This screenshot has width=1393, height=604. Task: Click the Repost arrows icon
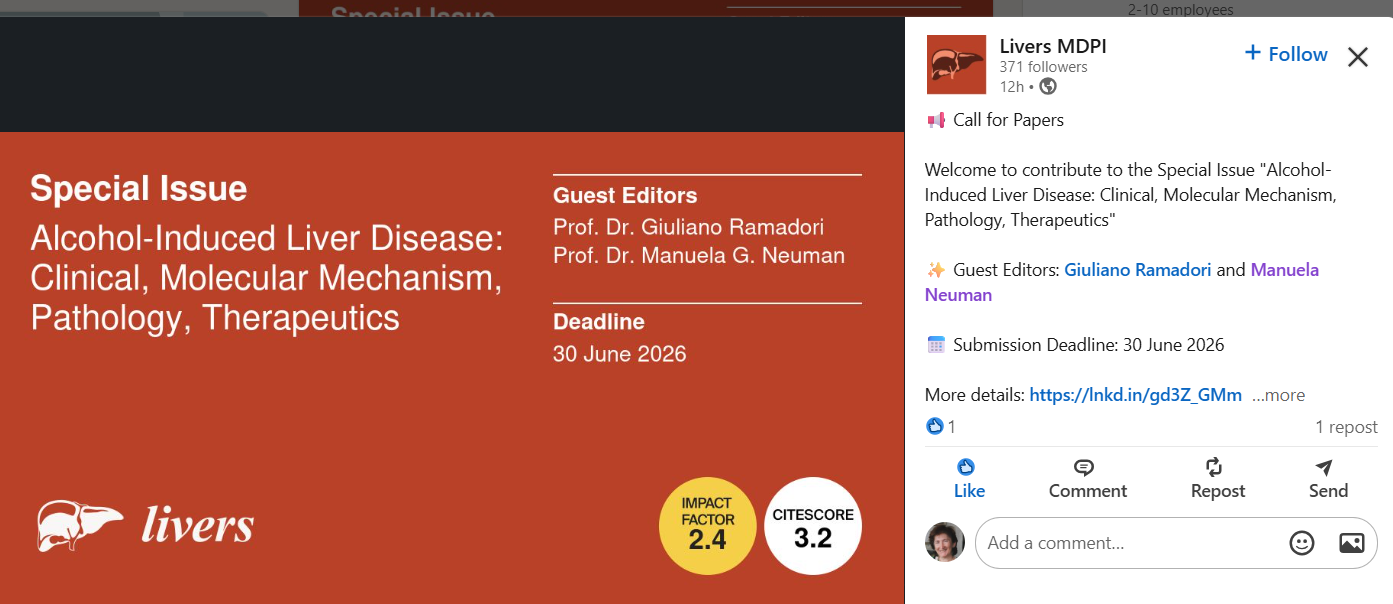click(x=1214, y=468)
